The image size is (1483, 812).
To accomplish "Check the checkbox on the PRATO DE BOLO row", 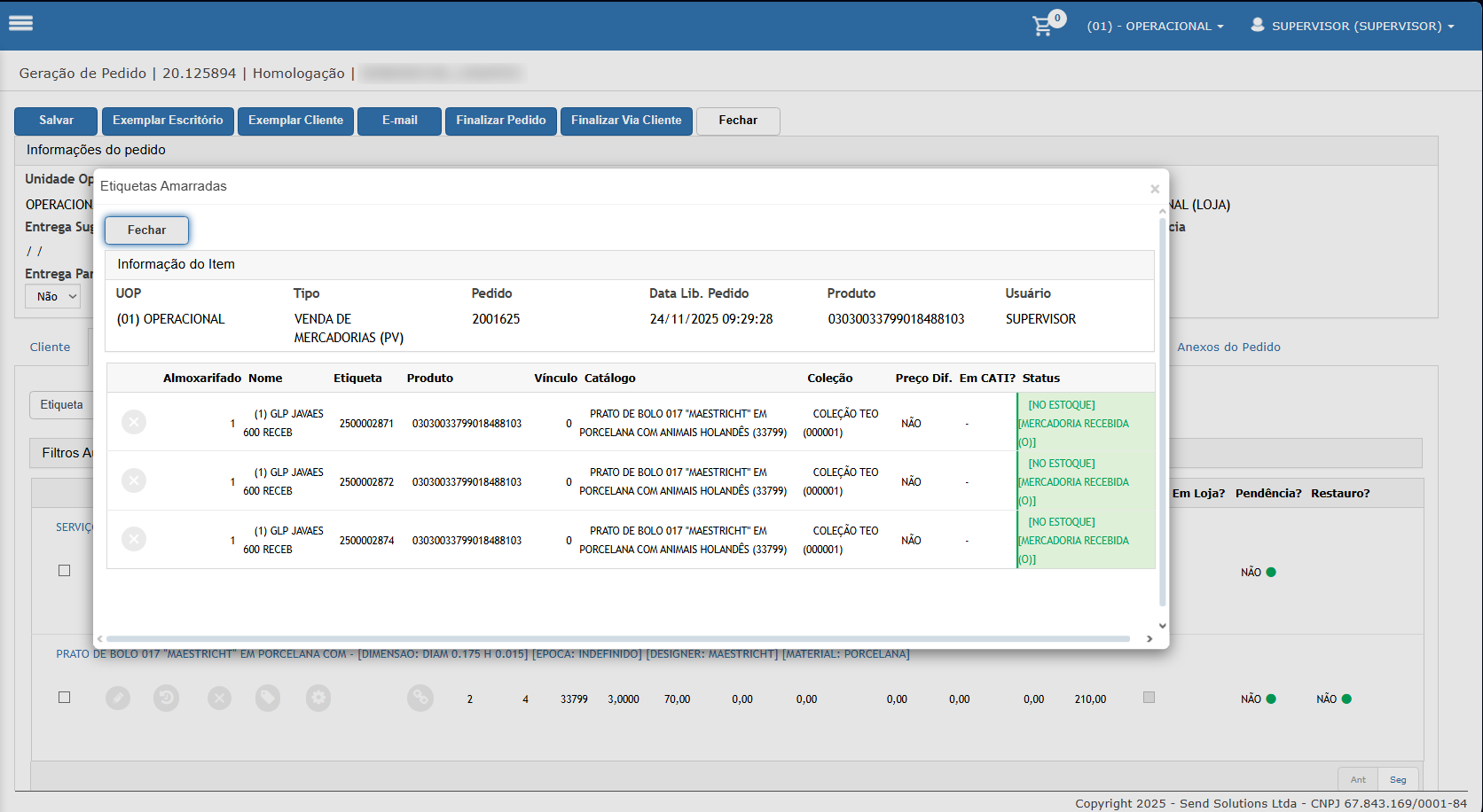I will (x=64, y=698).
